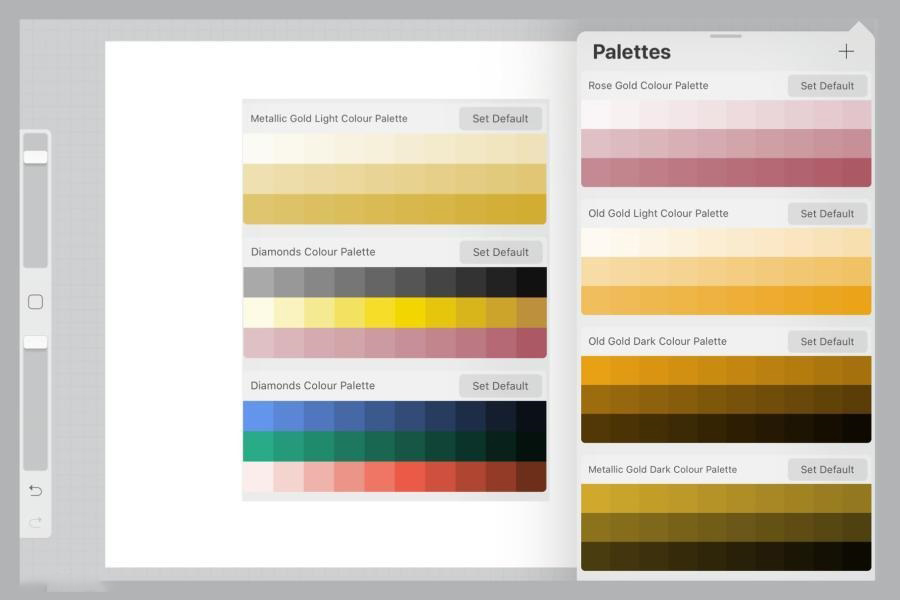Click the brush size slider handle
The height and width of the screenshot is (600, 900).
(35, 157)
